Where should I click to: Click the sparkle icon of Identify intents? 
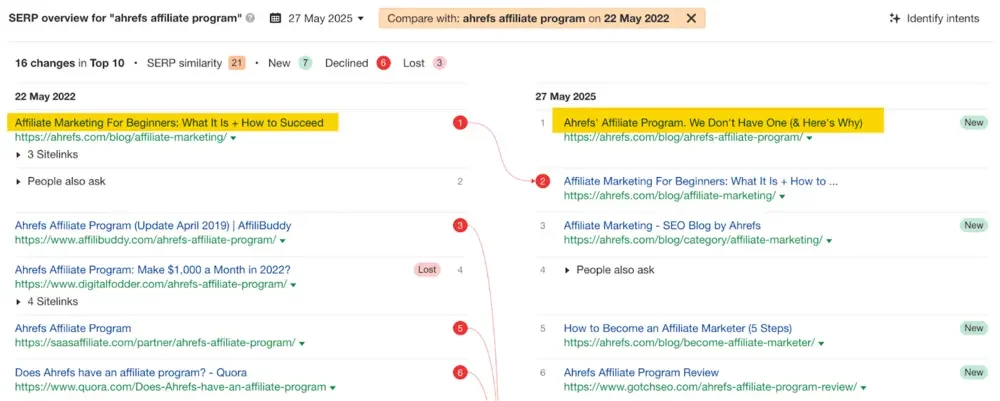click(x=894, y=18)
